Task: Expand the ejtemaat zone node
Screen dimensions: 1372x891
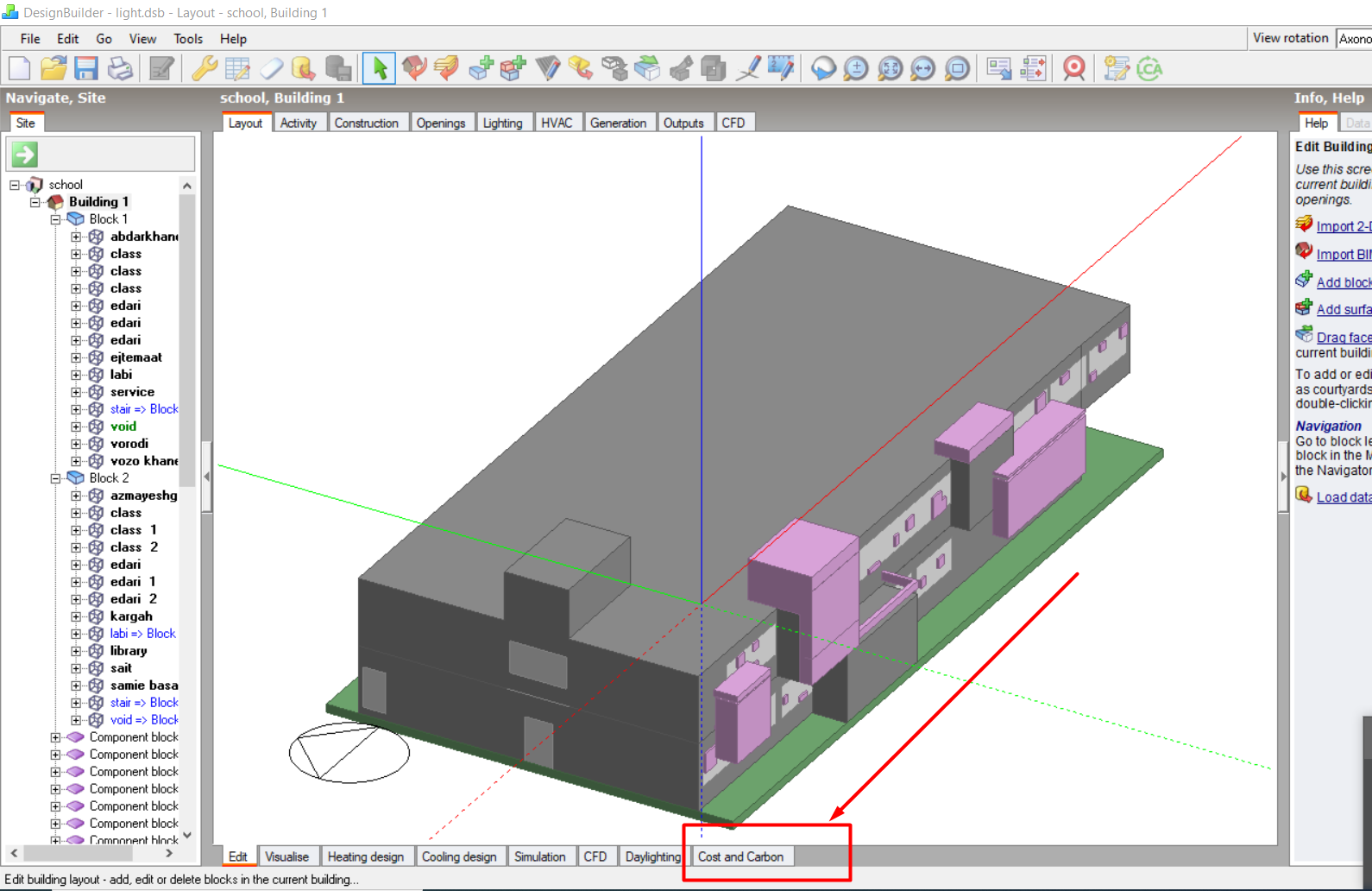Action: point(76,357)
